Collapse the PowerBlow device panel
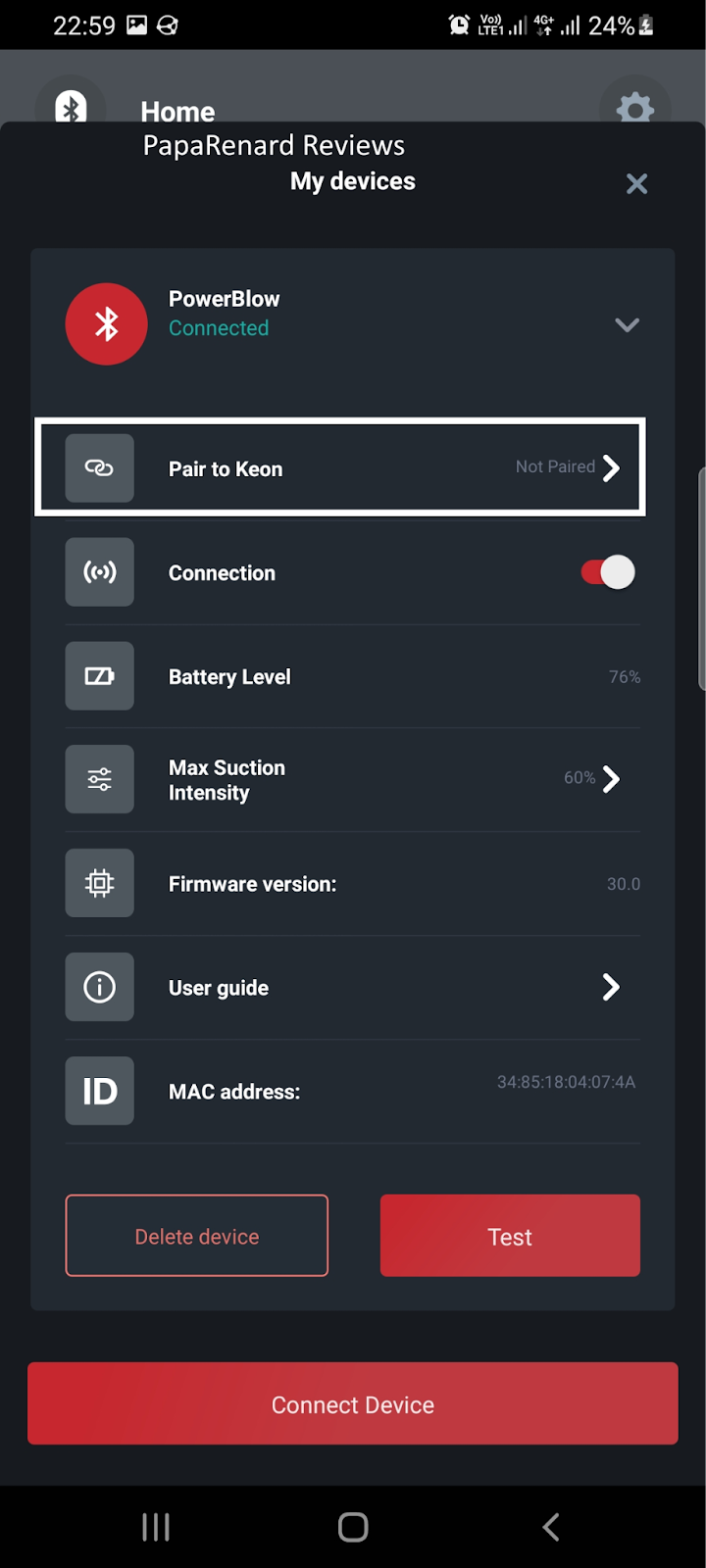This screenshot has height=1568, width=706. 627,324
